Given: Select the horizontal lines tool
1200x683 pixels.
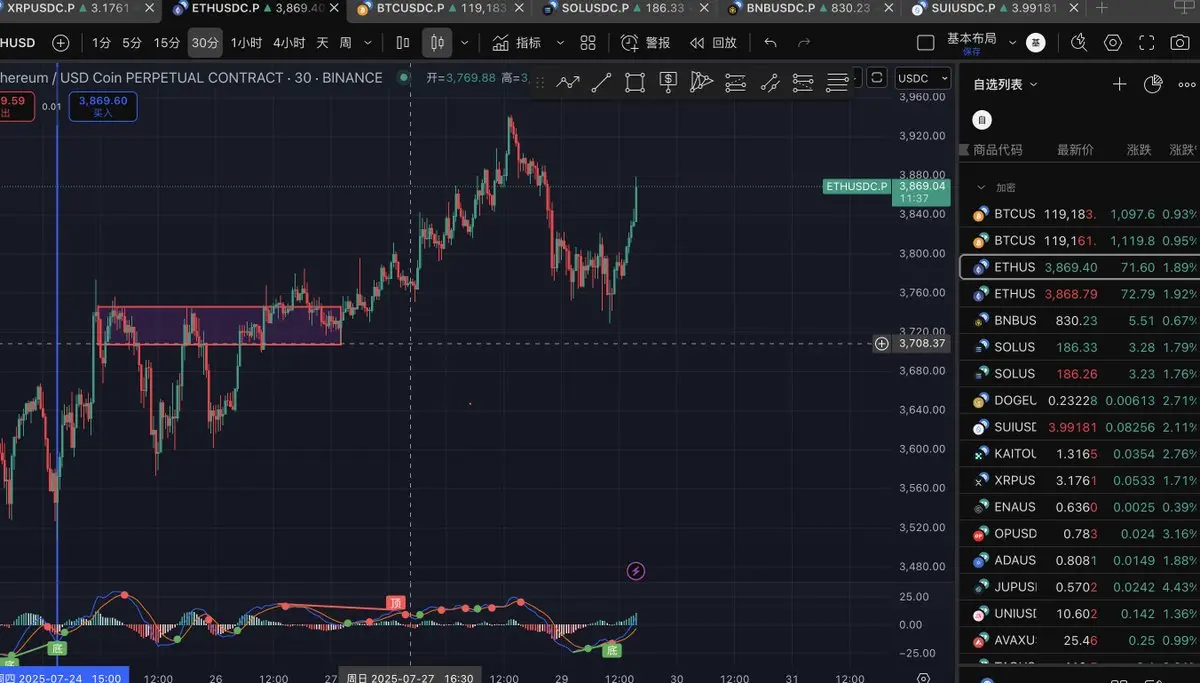Looking at the screenshot, I should [x=837, y=82].
